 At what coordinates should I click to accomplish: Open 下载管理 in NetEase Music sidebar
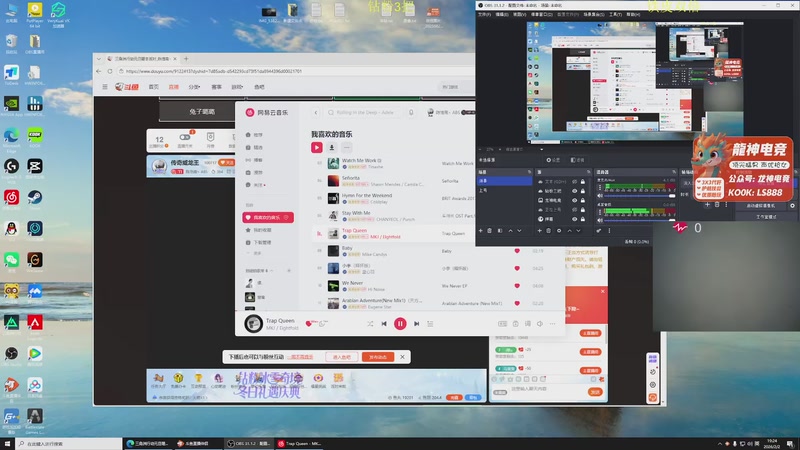263,242
